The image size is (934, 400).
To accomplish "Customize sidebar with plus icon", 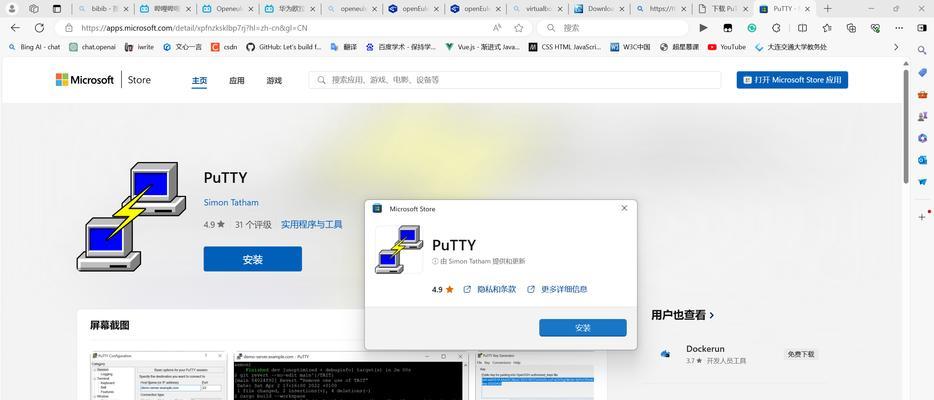I will tap(922, 217).
